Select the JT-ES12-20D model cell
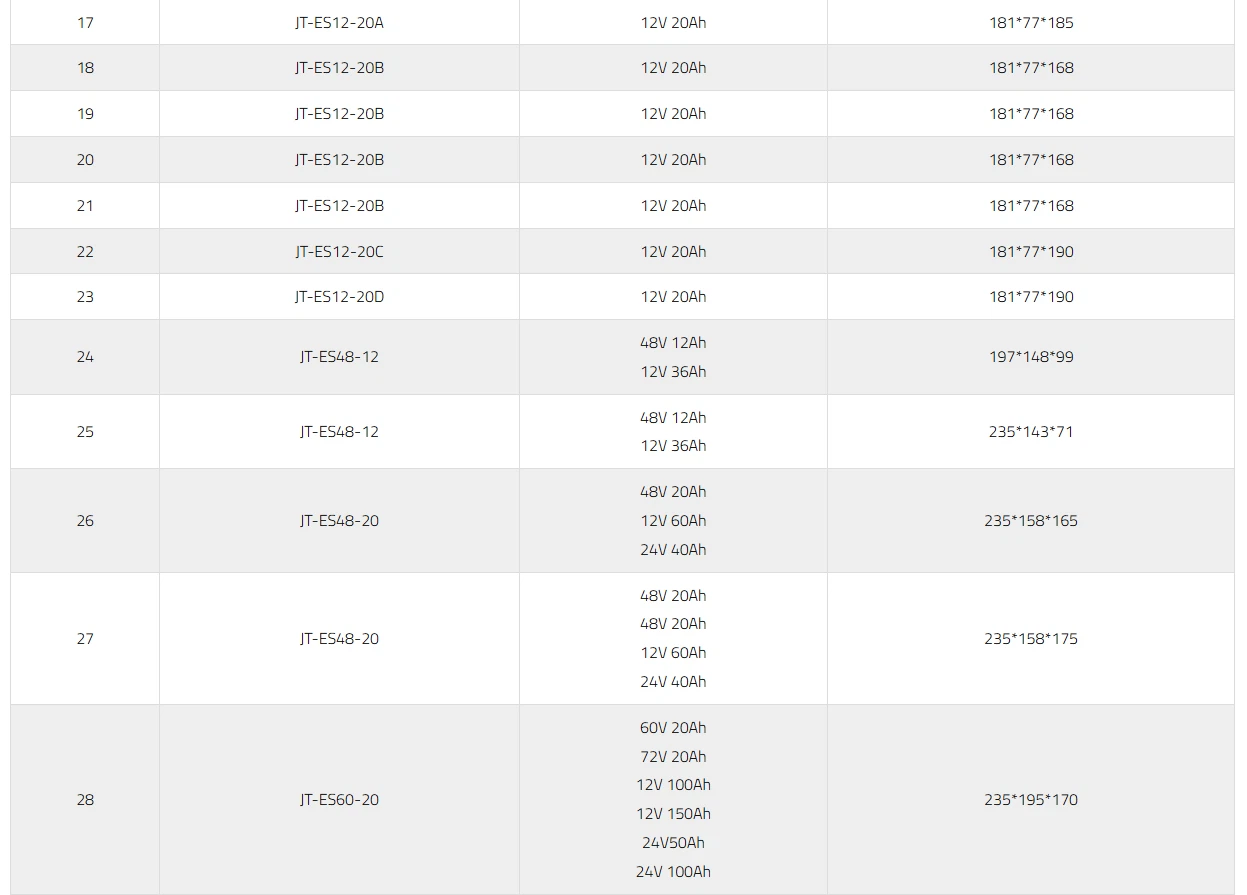The image size is (1247, 895). click(339, 297)
